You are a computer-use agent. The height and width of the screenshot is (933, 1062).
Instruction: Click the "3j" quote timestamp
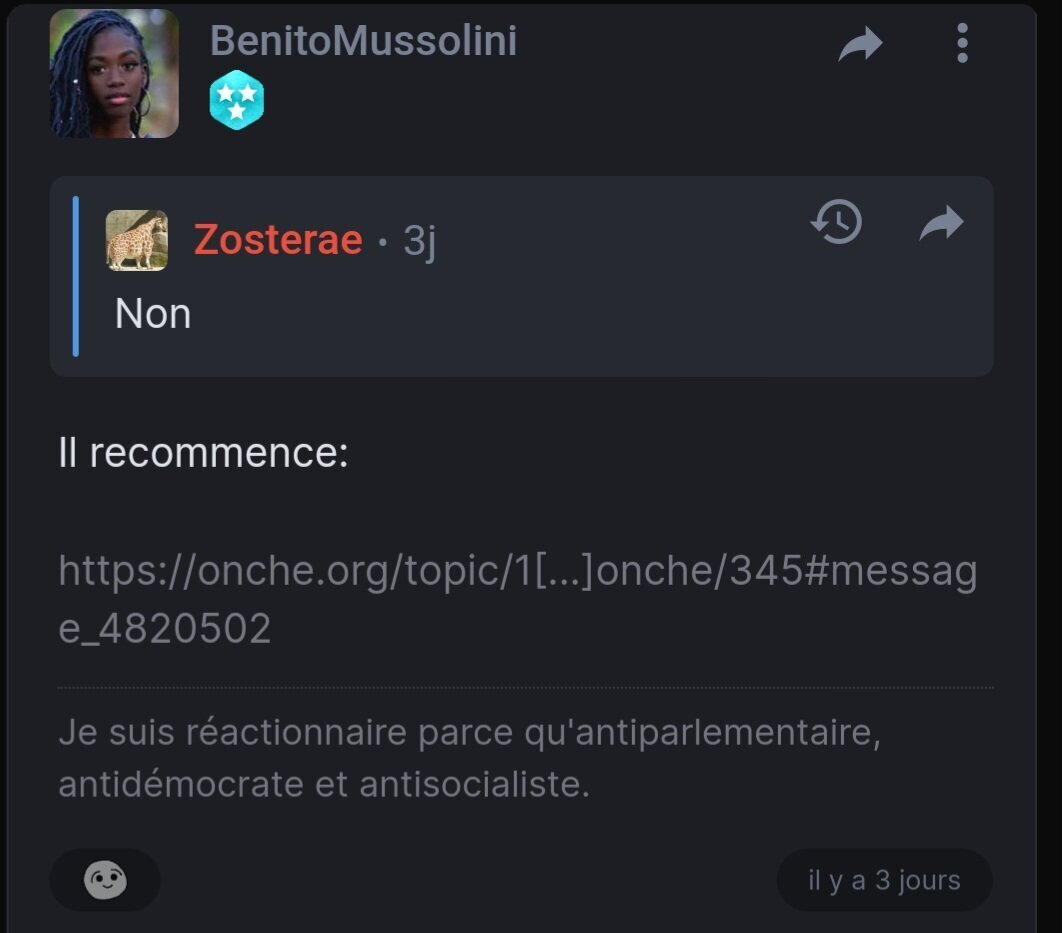pyautogui.click(x=420, y=241)
